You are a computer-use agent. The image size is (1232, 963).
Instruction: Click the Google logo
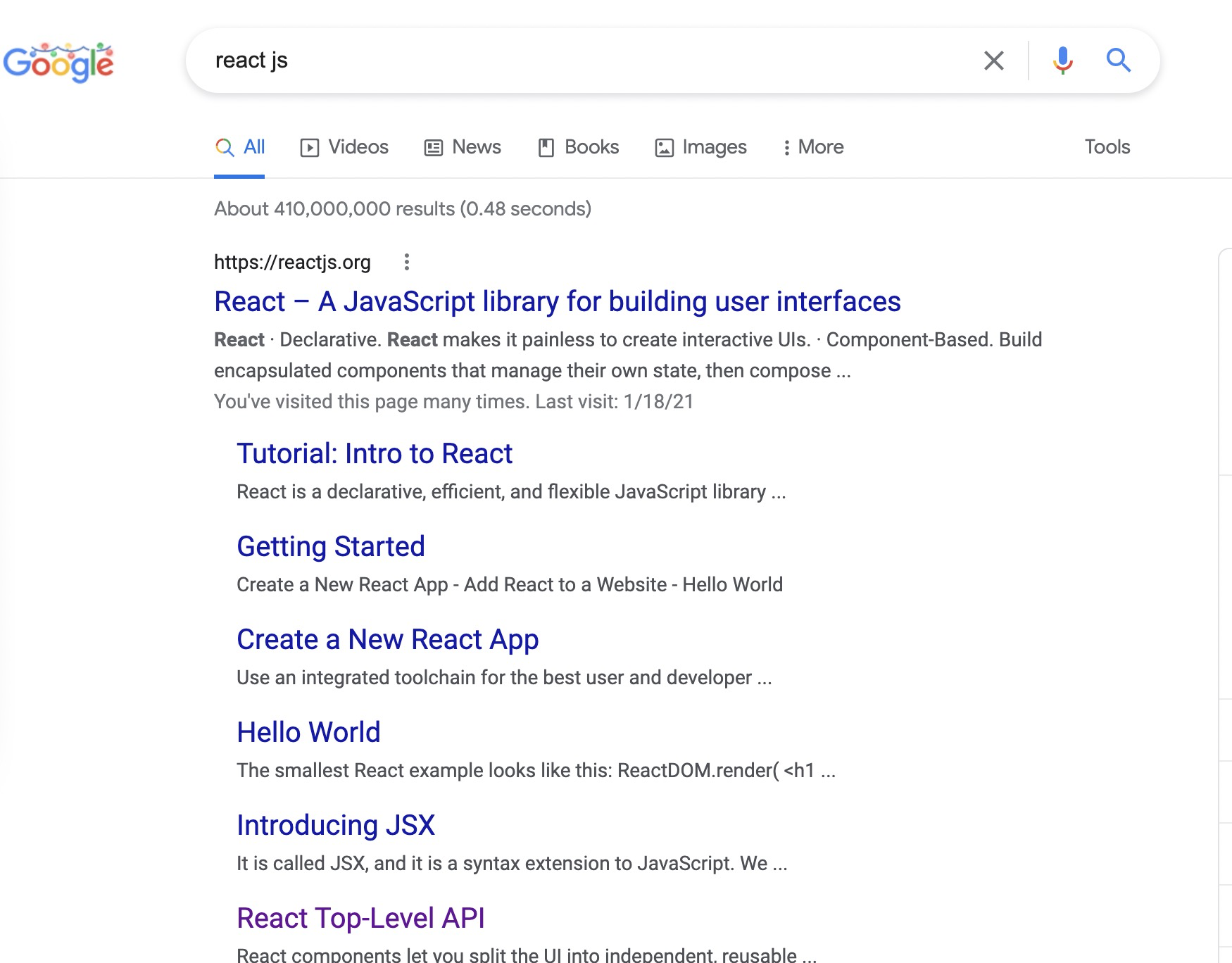[58, 62]
